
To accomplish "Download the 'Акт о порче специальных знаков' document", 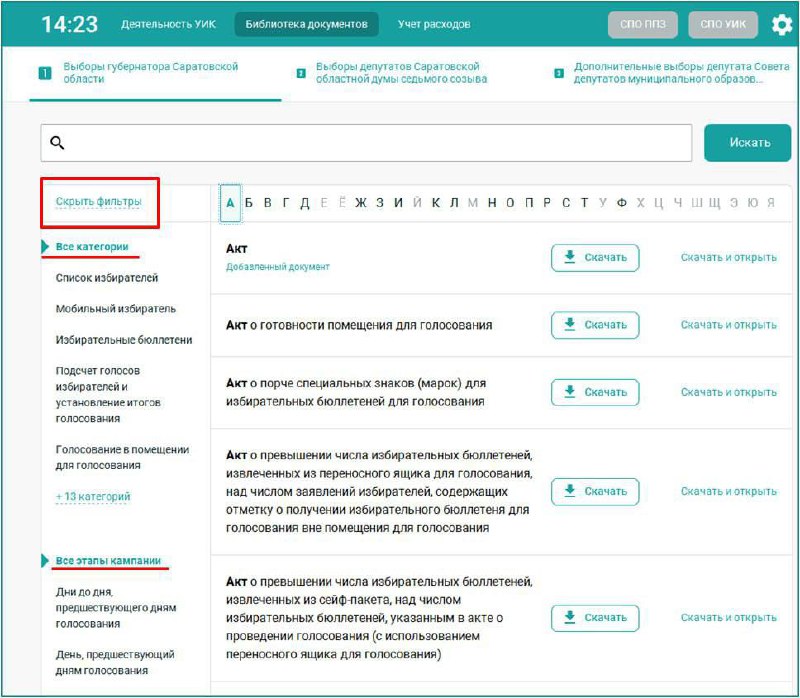I will [595, 392].
